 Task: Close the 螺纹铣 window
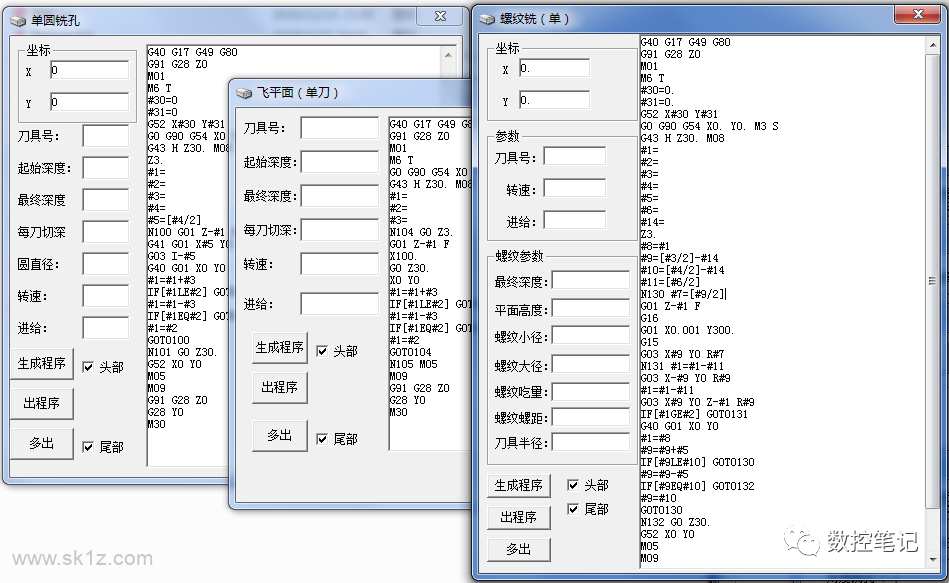[918, 15]
